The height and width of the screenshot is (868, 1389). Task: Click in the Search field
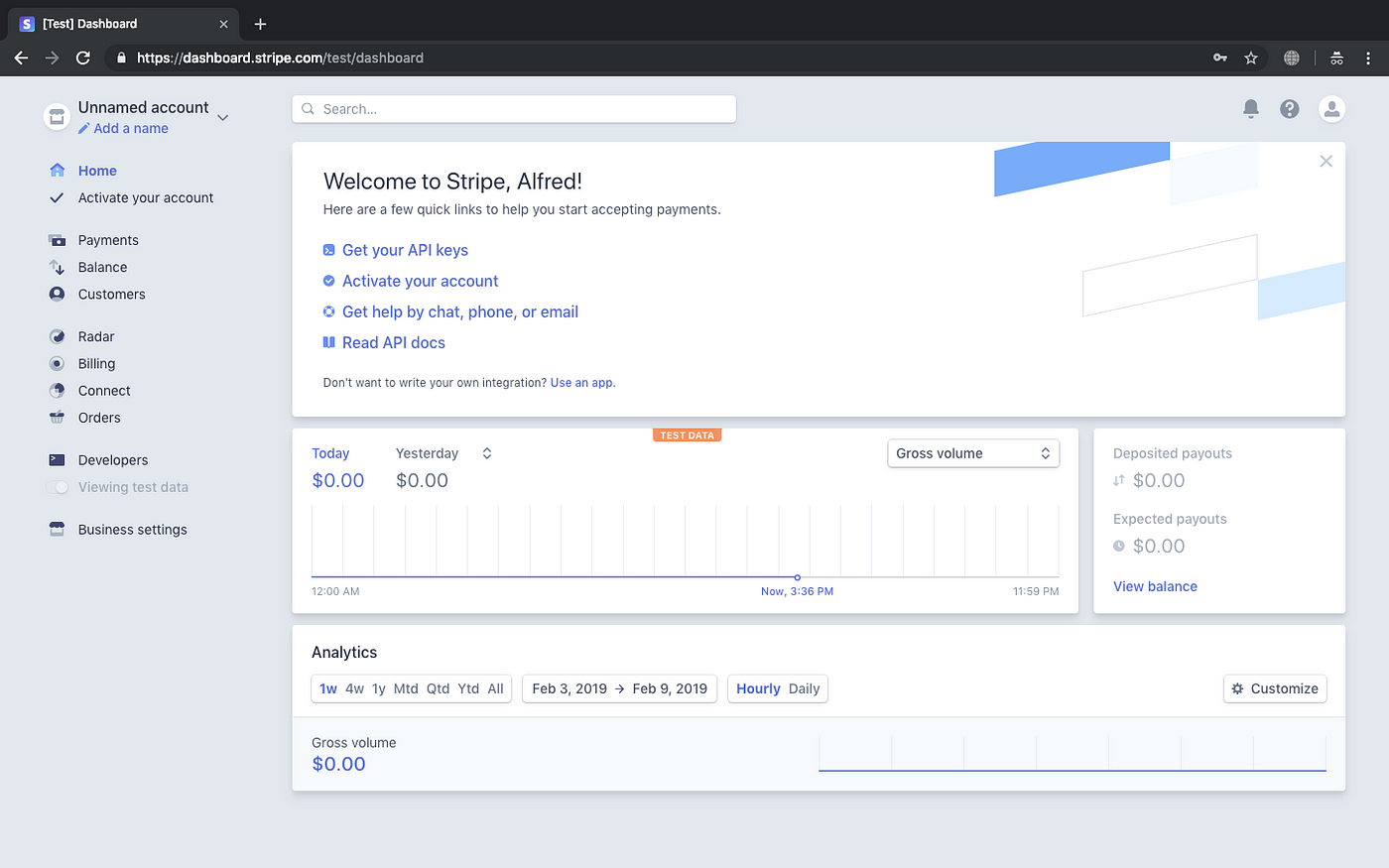(x=514, y=109)
